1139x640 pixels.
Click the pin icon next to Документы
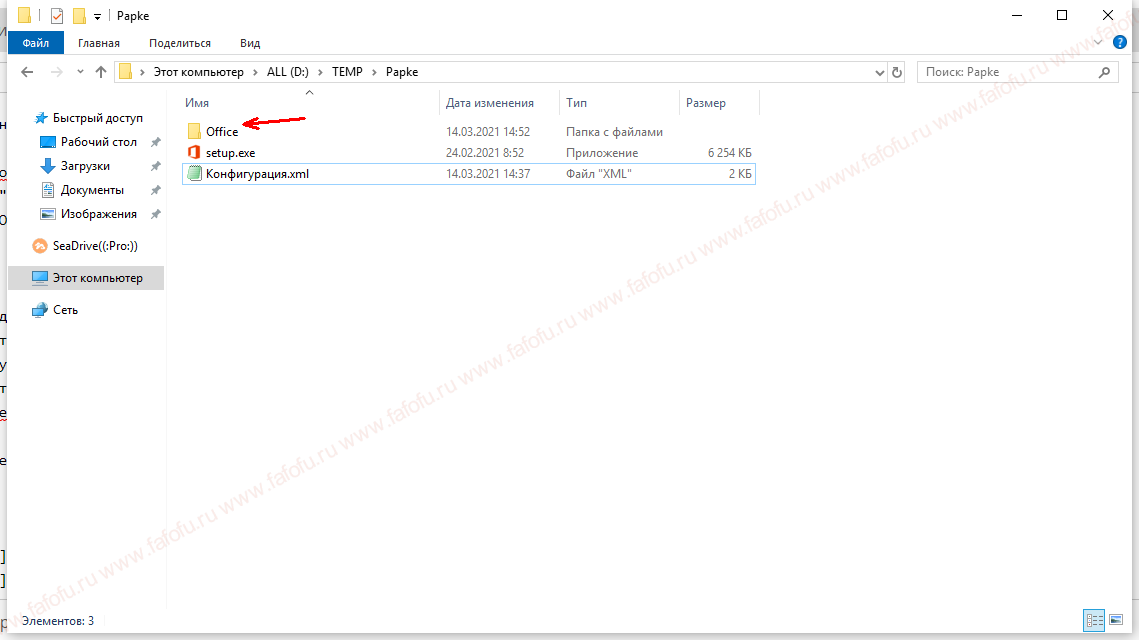[x=155, y=190]
